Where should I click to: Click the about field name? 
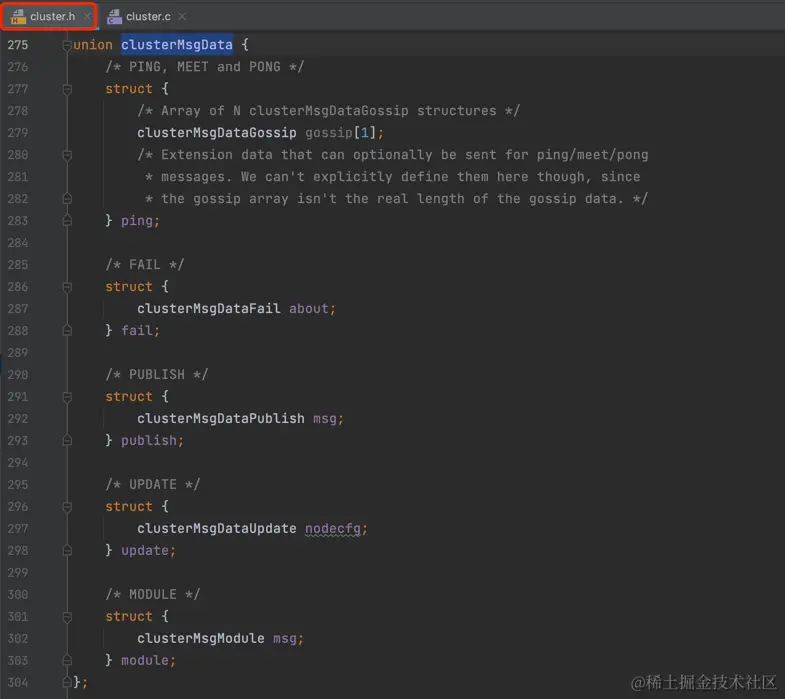[308, 308]
